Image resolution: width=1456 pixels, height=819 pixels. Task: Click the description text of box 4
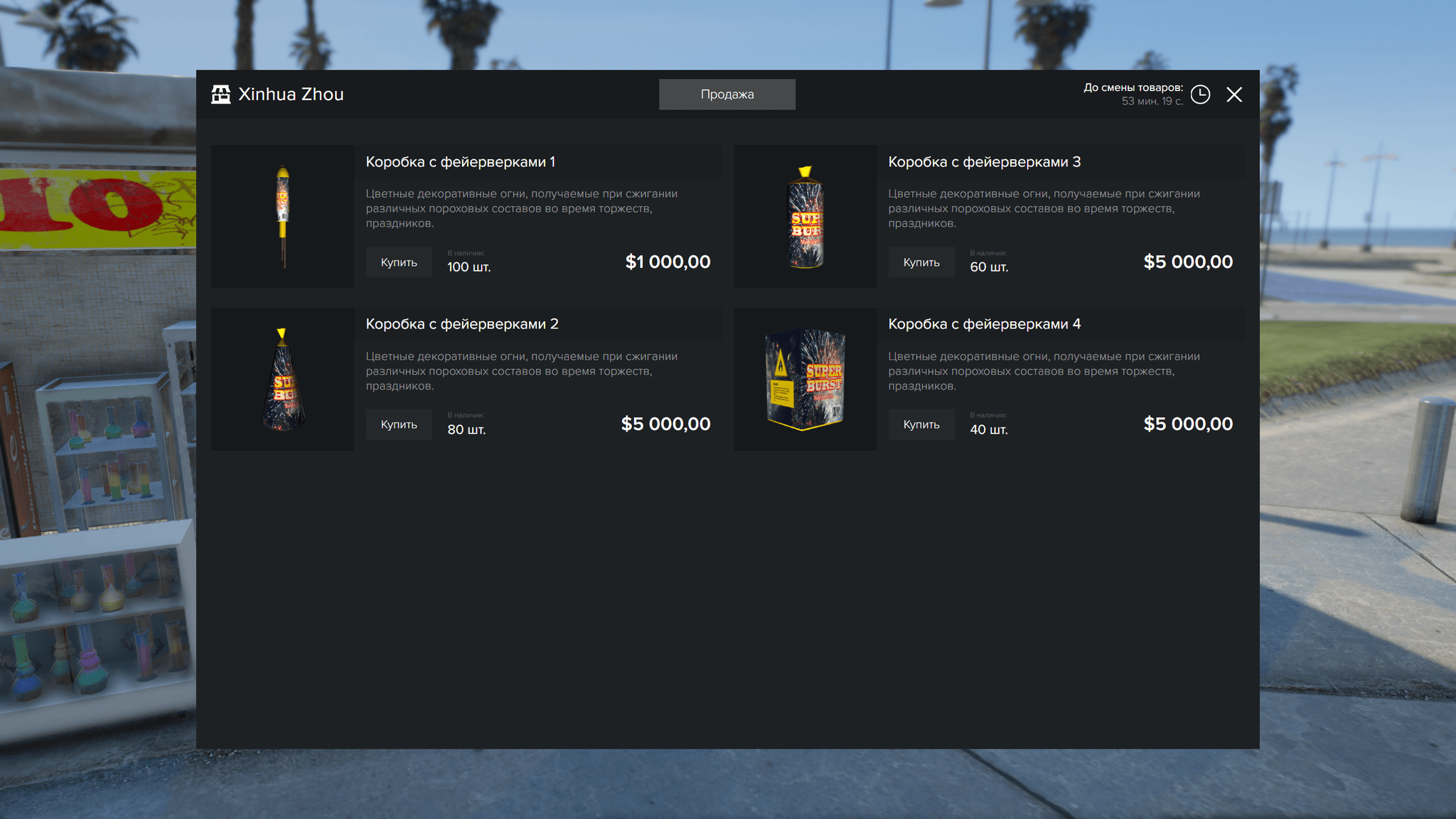[1044, 371]
